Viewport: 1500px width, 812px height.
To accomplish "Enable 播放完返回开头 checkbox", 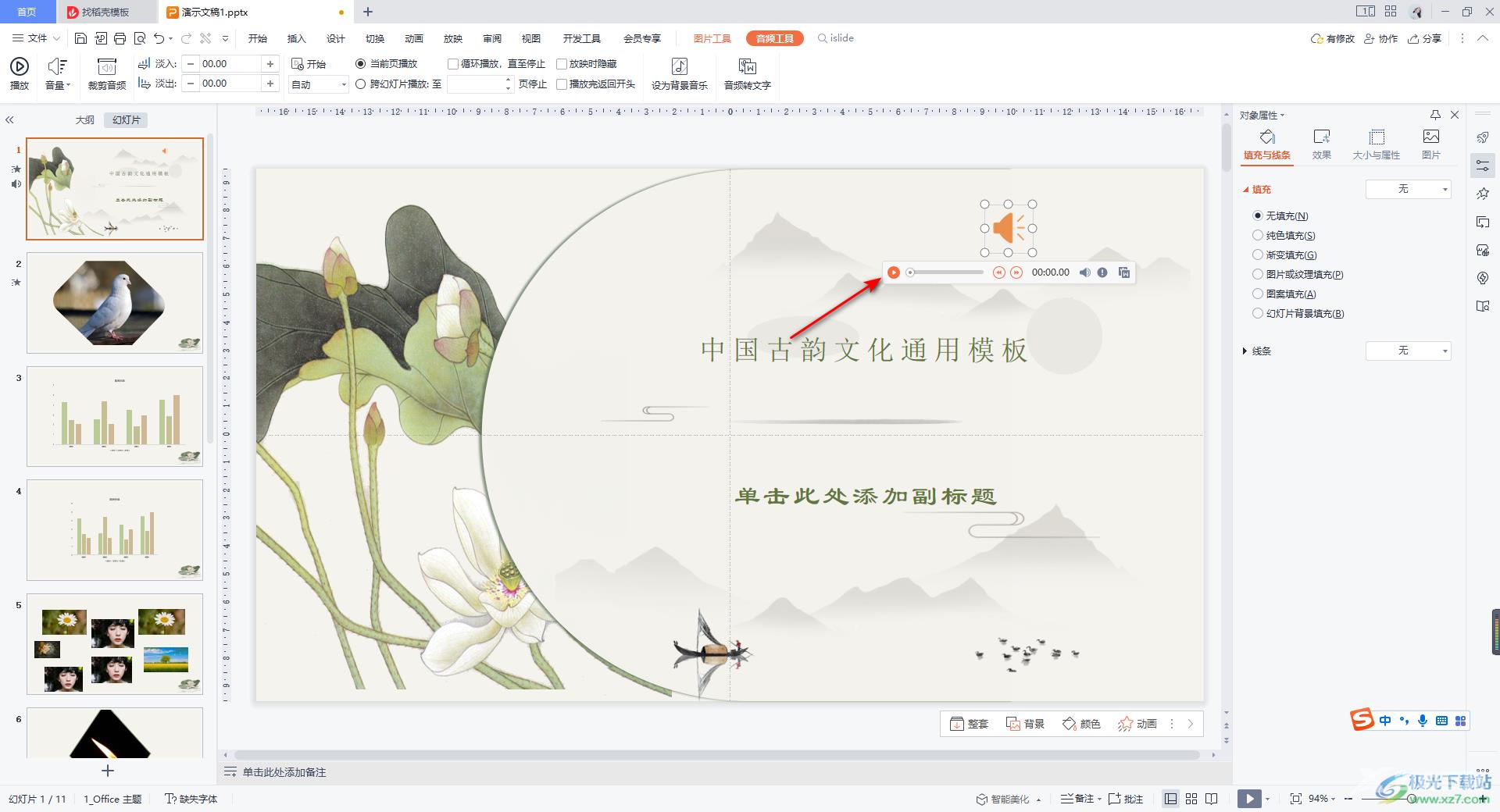I will click(562, 84).
